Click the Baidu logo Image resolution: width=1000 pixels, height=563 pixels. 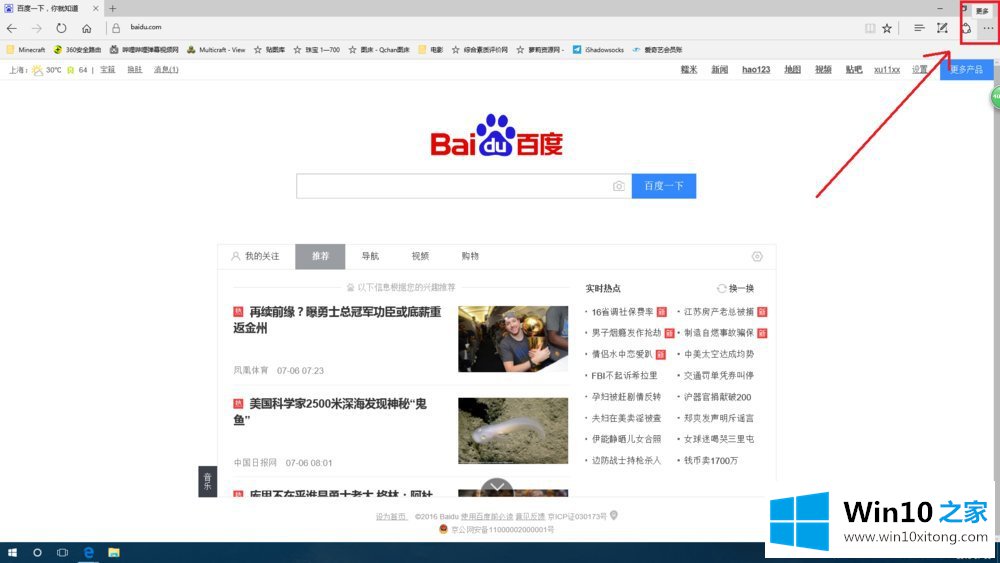496,135
